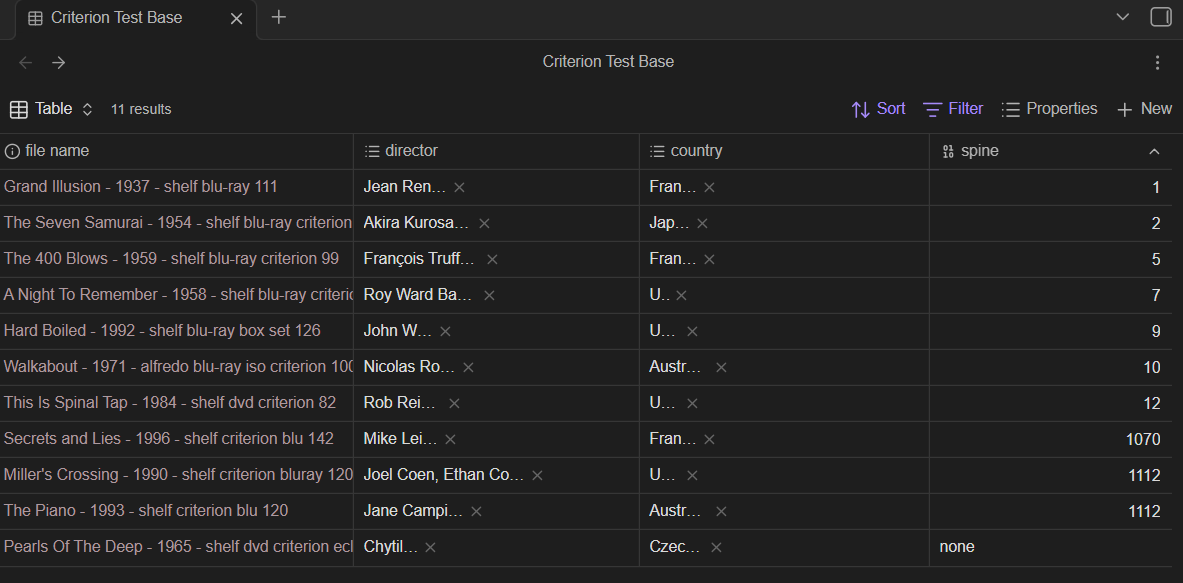Remove Jean Renoir director tag
Image resolution: width=1183 pixels, height=583 pixels.
(459, 187)
